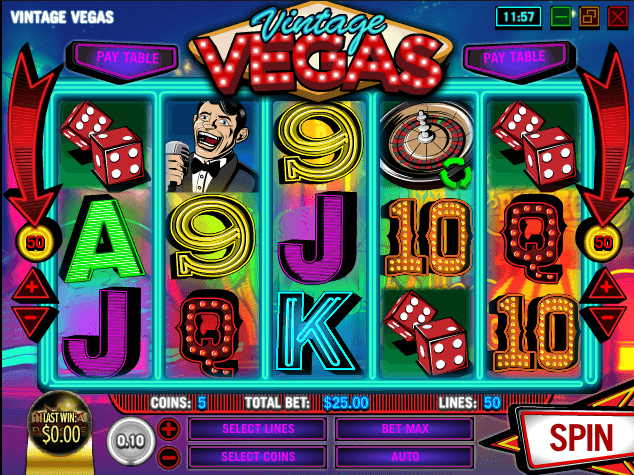Increase lines with right red plus arrow

pos(605,287)
